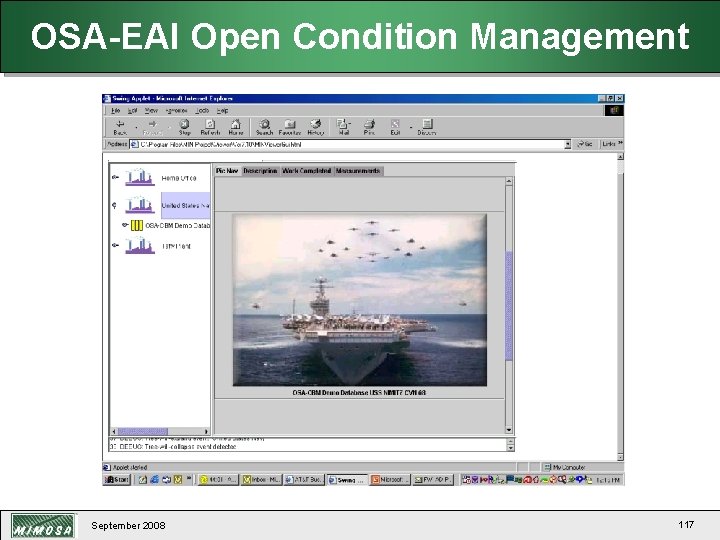The height and width of the screenshot is (540, 720).
Task: Show more quick launch icons chevron
Action: click(x=189, y=479)
